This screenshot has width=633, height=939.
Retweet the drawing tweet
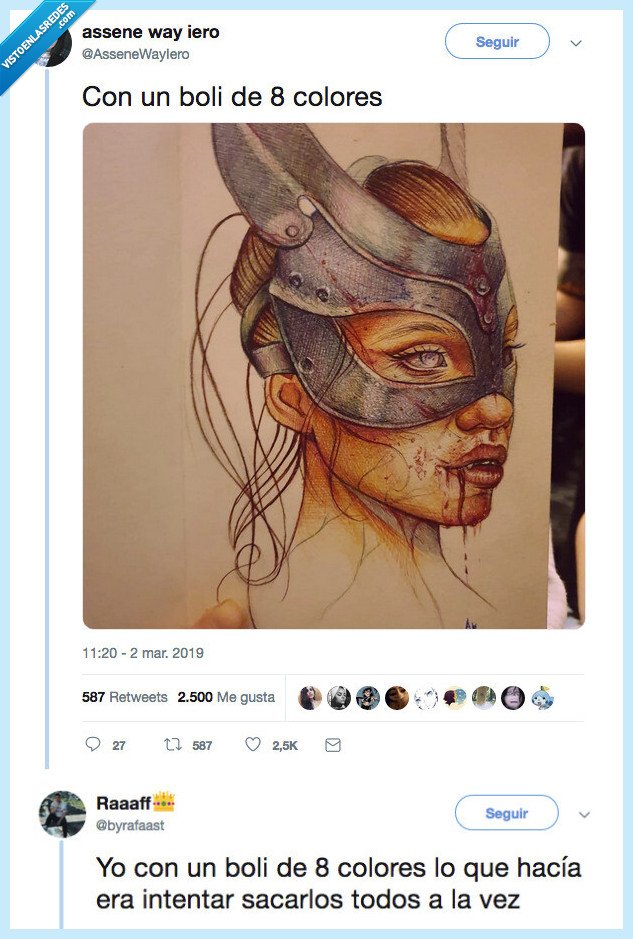171,745
